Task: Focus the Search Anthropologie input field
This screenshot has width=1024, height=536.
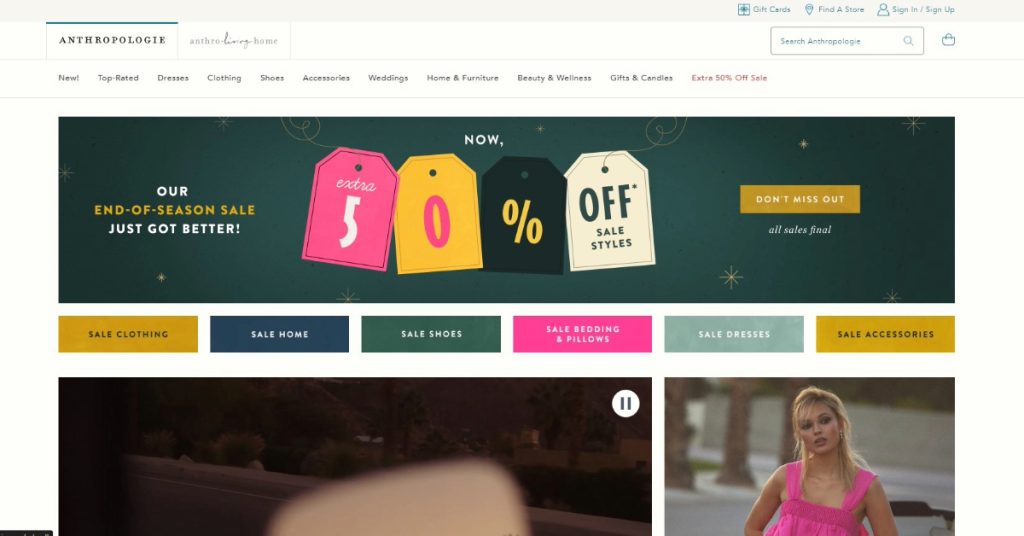Action: (838, 40)
